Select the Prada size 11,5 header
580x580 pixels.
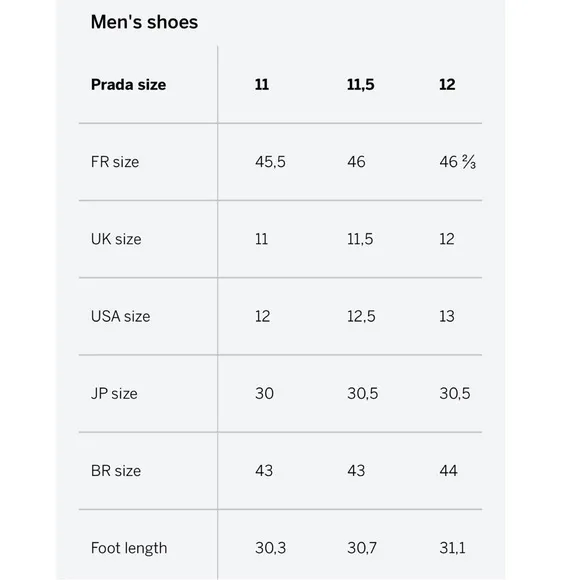click(361, 85)
